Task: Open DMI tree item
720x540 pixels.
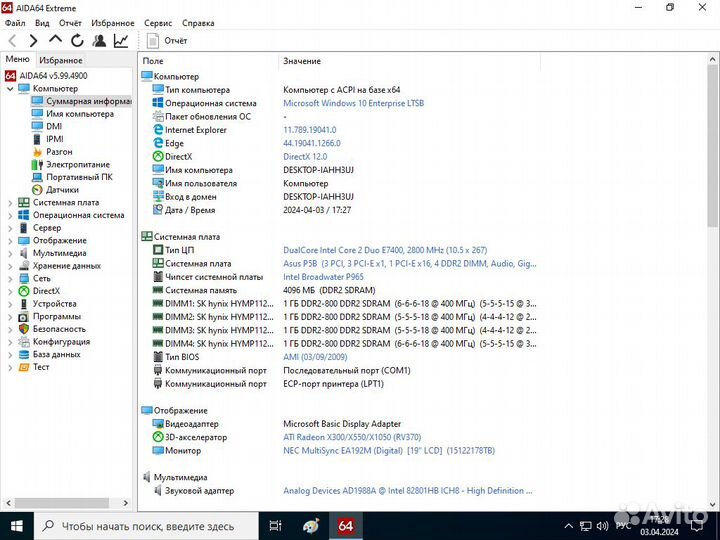Action: coord(54,126)
